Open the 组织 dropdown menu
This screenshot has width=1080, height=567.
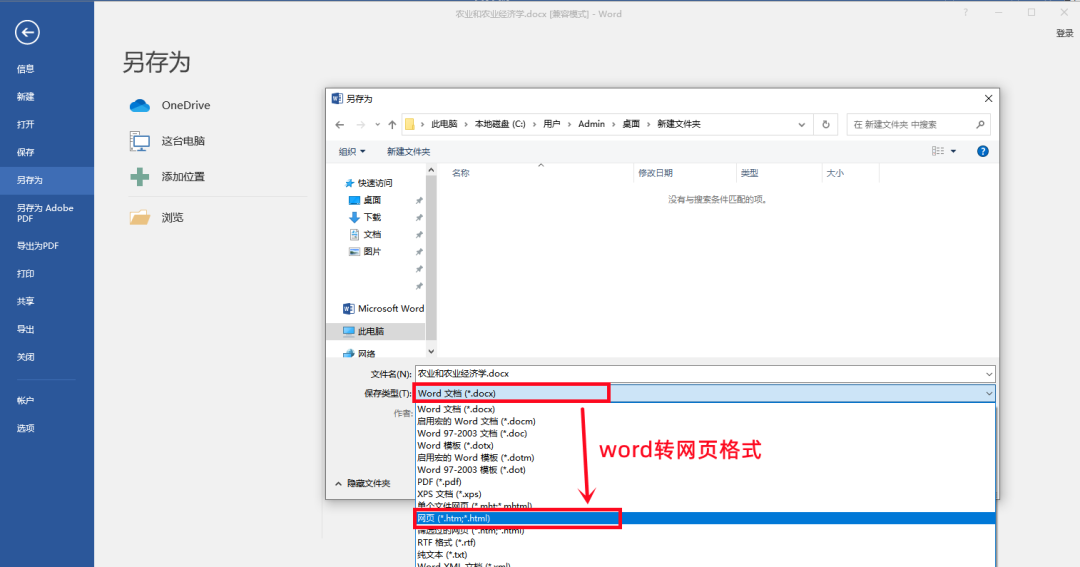point(352,152)
